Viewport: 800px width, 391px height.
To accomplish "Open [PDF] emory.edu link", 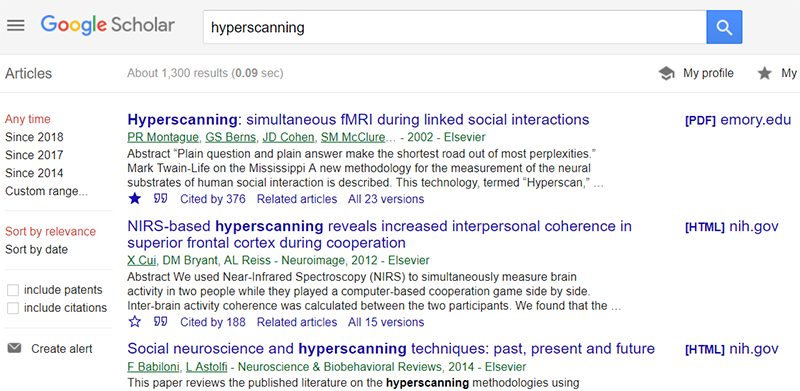I will coord(738,120).
